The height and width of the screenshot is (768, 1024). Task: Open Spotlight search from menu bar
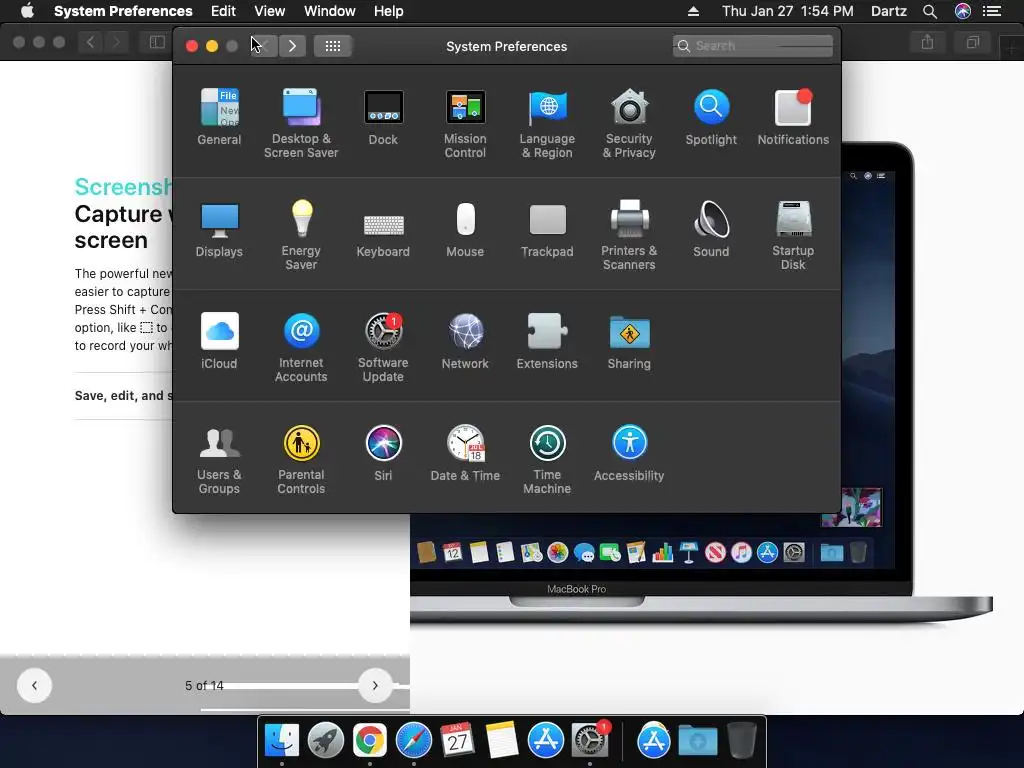click(x=930, y=11)
